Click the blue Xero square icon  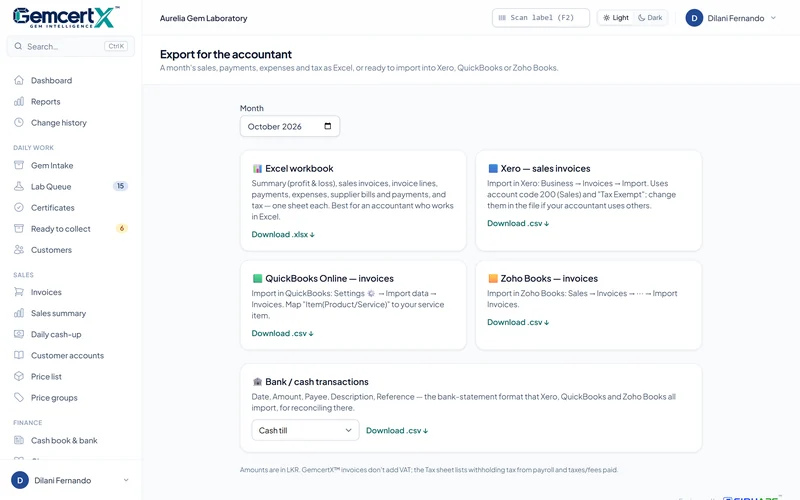coord(493,168)
